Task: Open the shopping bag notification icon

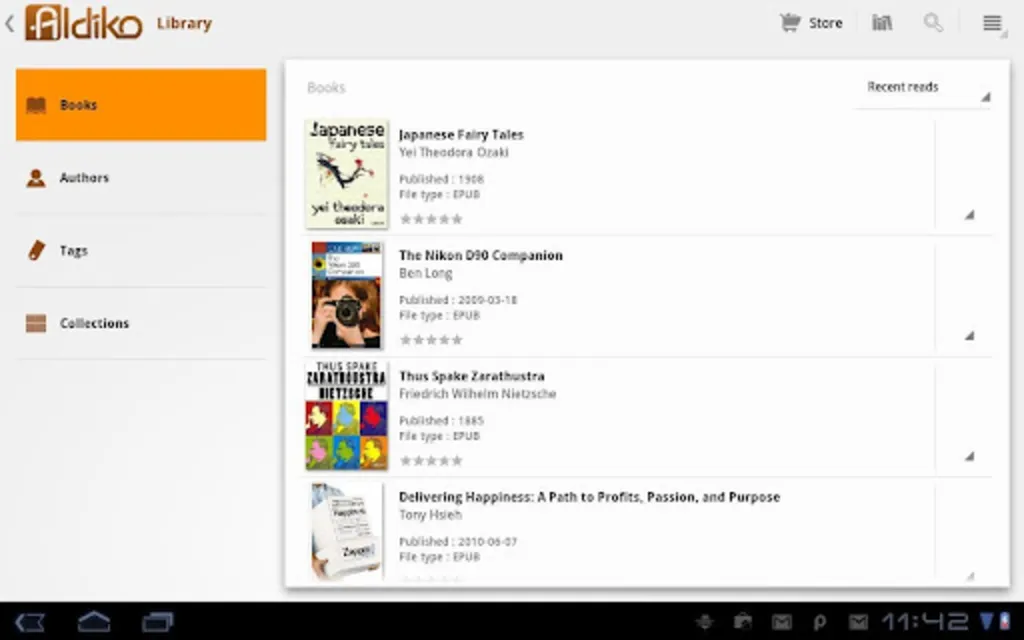Action: pos(743,622)
